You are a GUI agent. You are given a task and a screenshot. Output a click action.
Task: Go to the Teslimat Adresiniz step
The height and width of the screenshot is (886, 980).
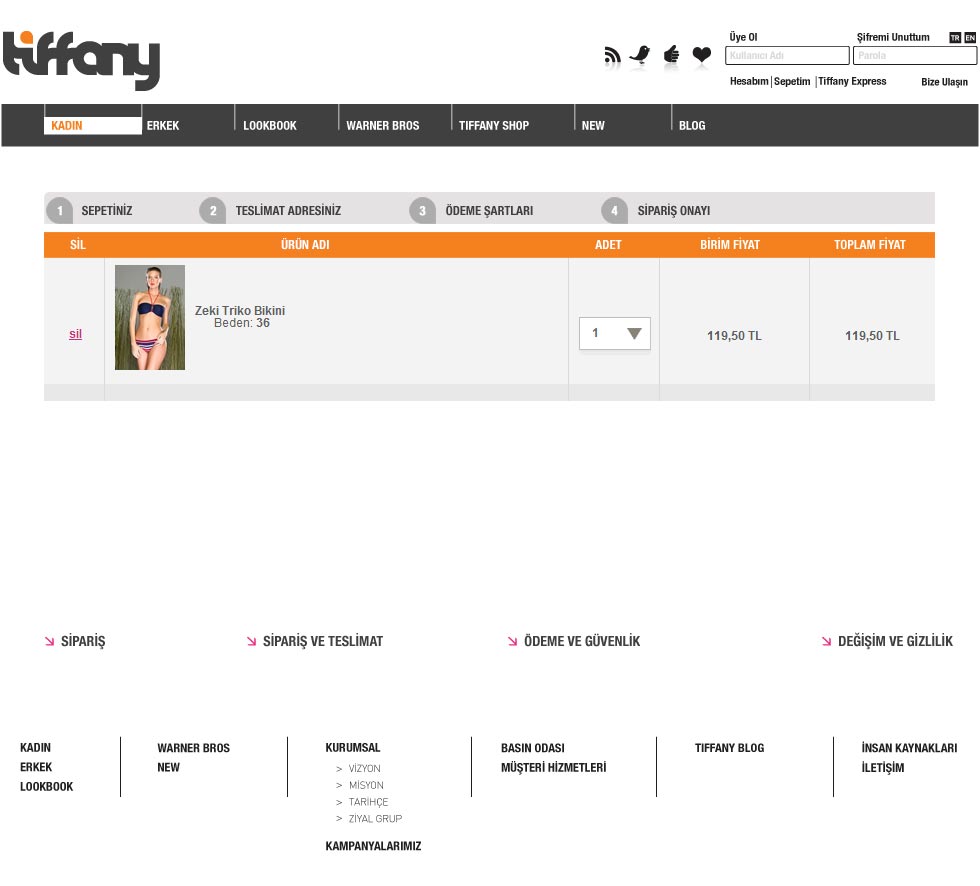point(287,211)
